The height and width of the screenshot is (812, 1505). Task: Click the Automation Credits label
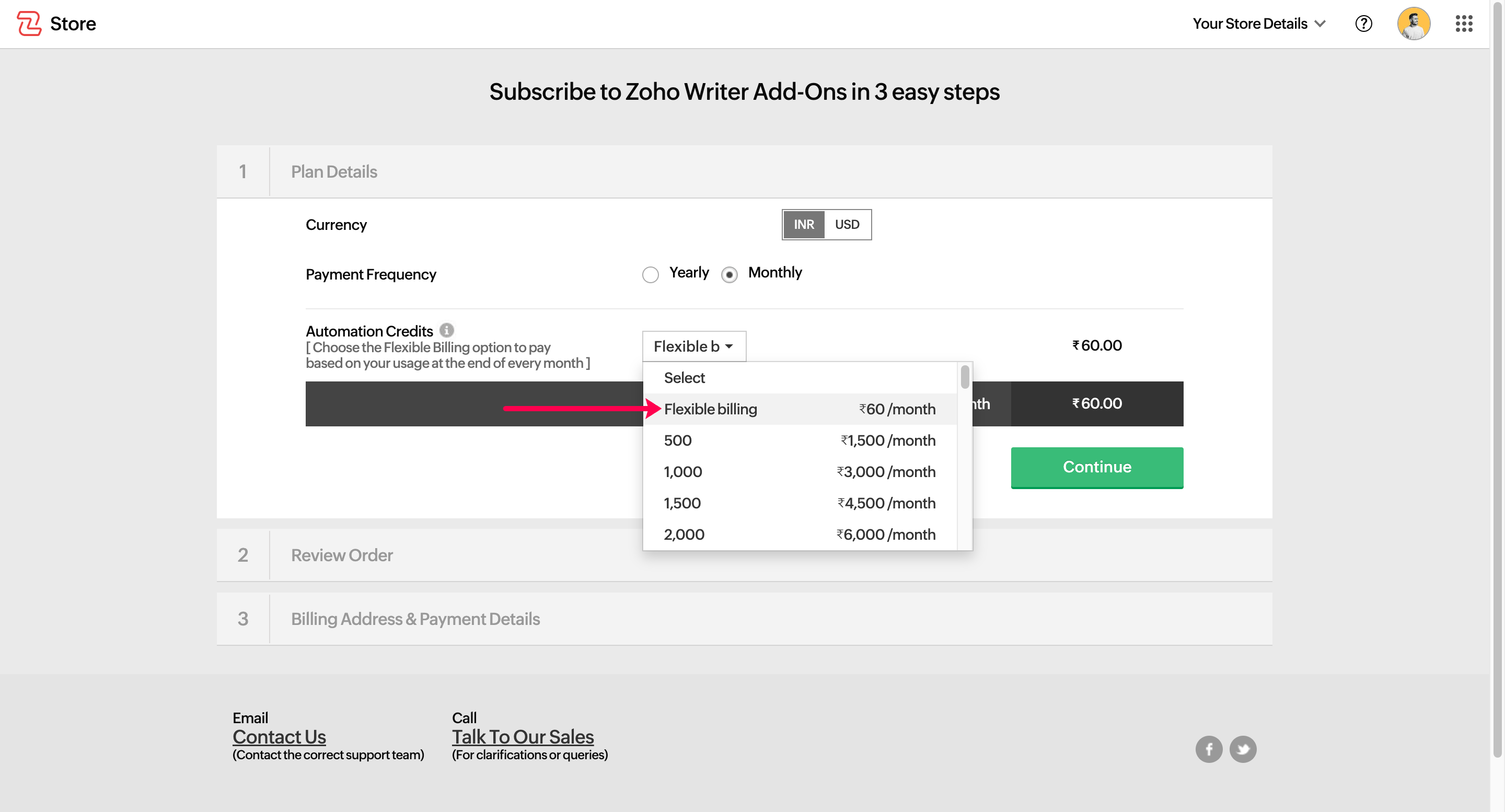pyautogui.click(x=369, y=331)
